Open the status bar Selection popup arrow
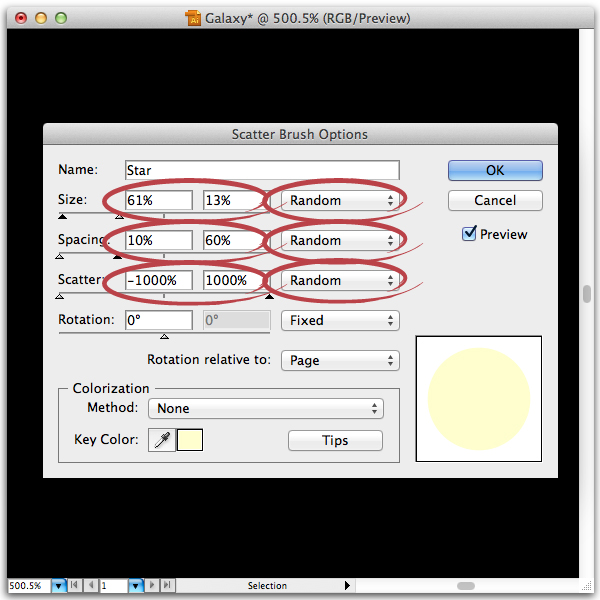This screenshot has width=600, height=600. click(x=347, y=585)
